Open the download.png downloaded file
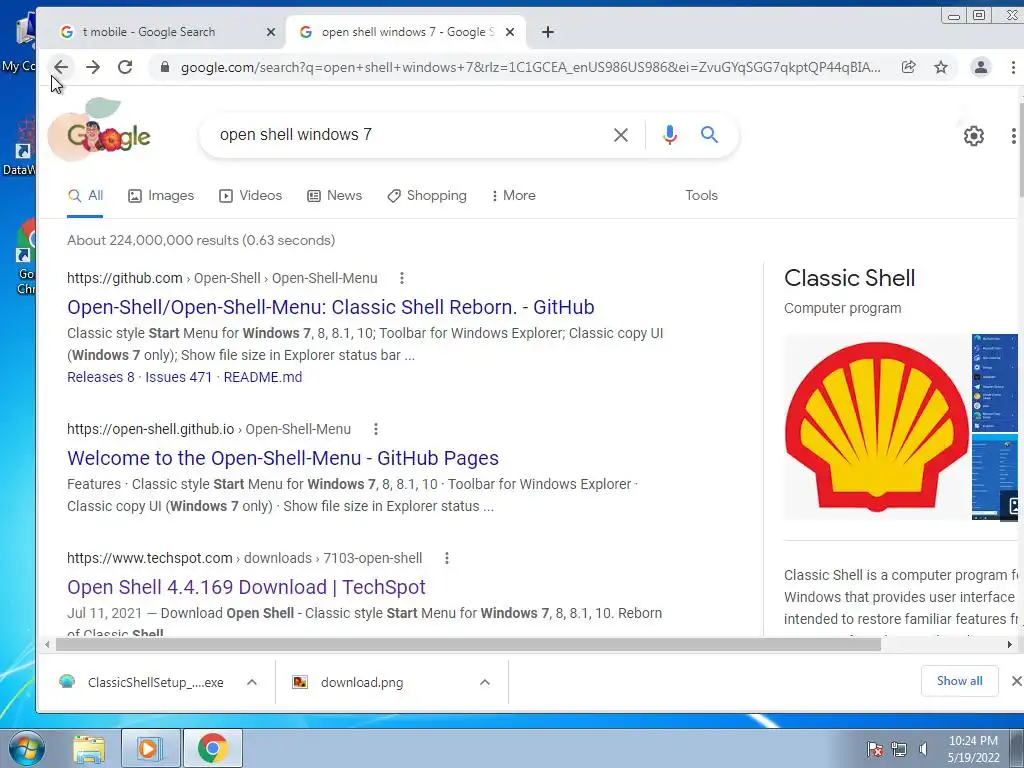1024x768 pixels. click(349, 682)
